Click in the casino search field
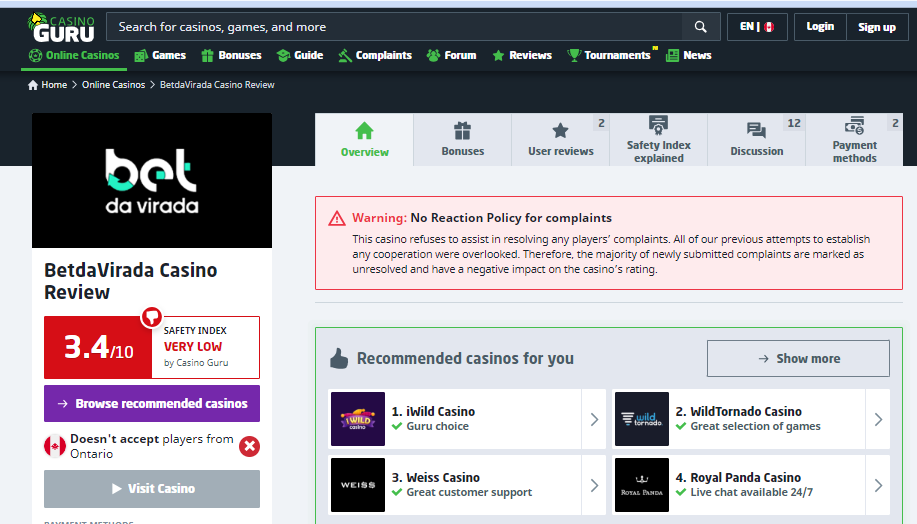Screen dimensions: 917x524 pyautogui.click(x=395, y=27)
